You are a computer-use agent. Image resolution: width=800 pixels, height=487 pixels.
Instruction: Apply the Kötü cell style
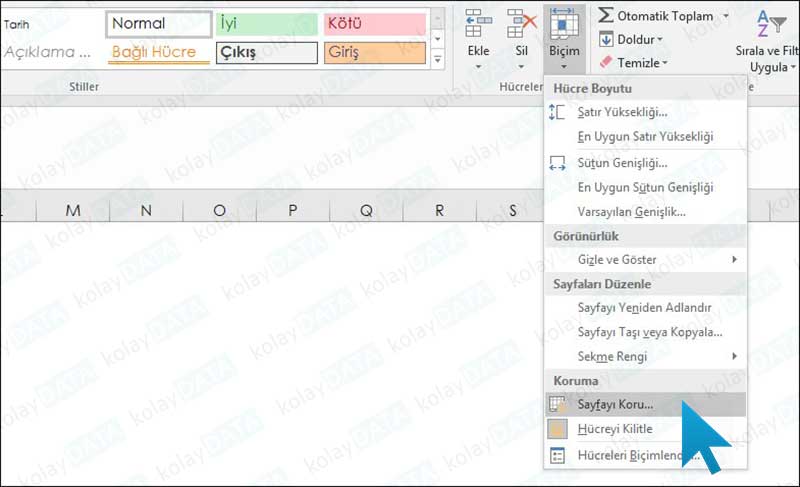pos(375,24)
